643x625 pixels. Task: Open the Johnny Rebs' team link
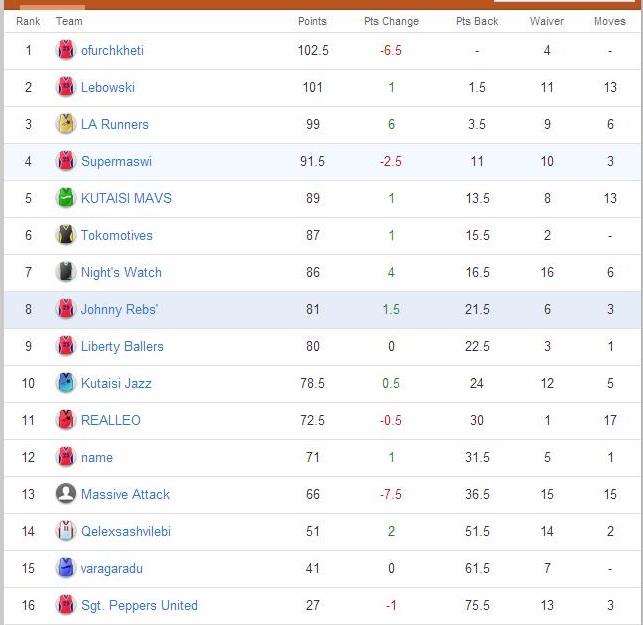[119, 310]
